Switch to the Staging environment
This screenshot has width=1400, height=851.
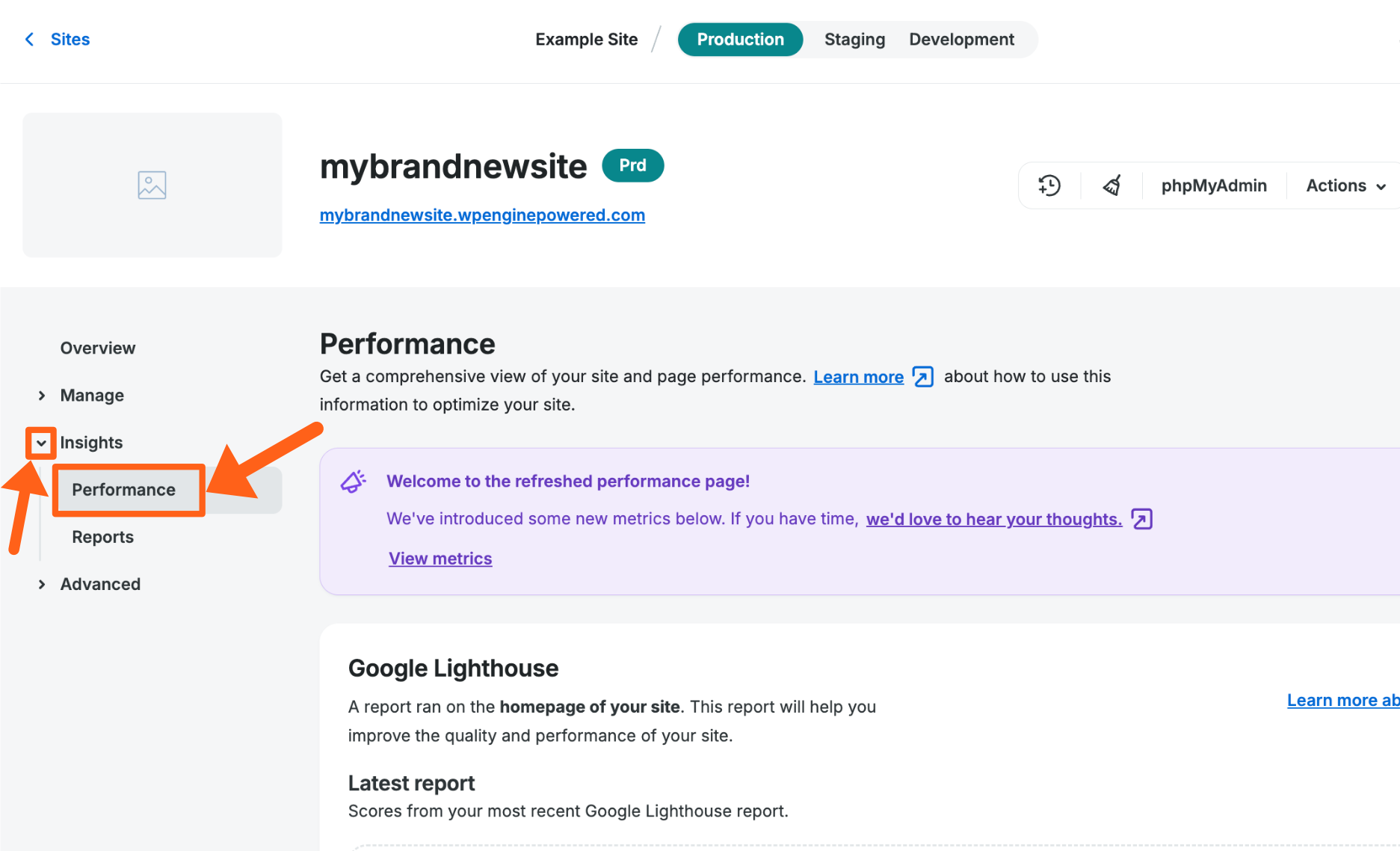854,40
